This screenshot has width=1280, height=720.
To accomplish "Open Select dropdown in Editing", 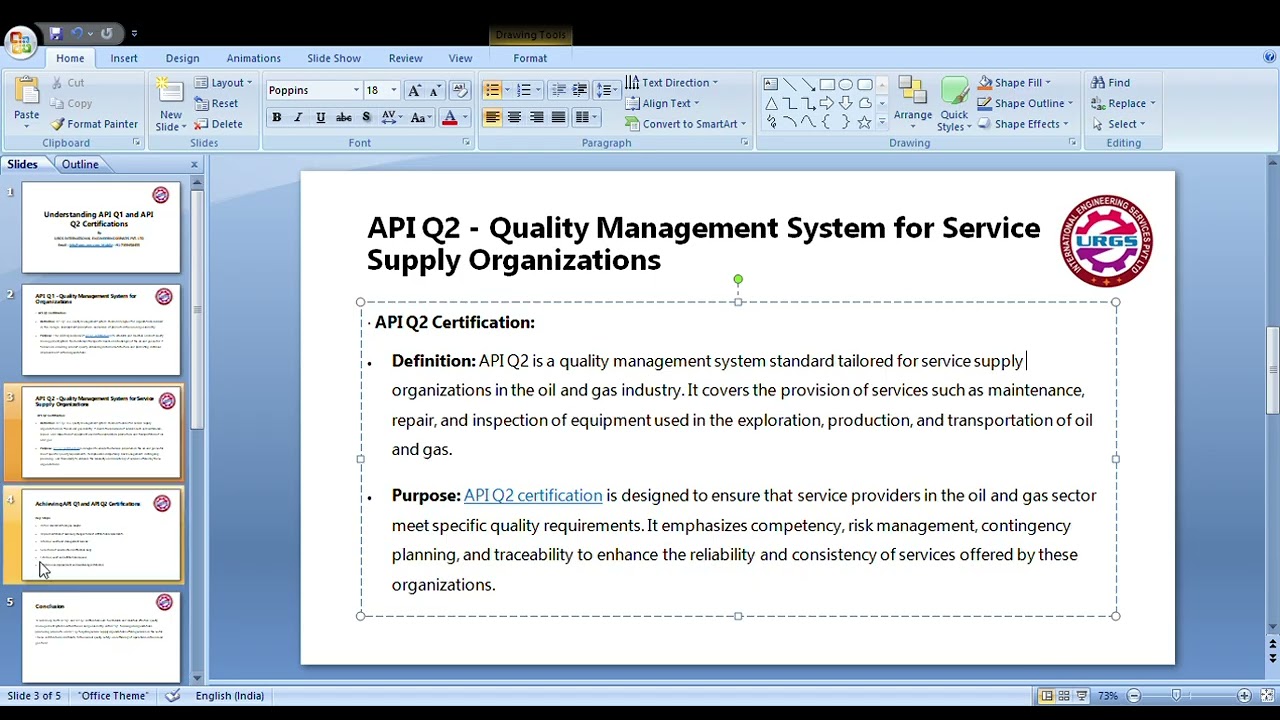I will (1119, 124).
